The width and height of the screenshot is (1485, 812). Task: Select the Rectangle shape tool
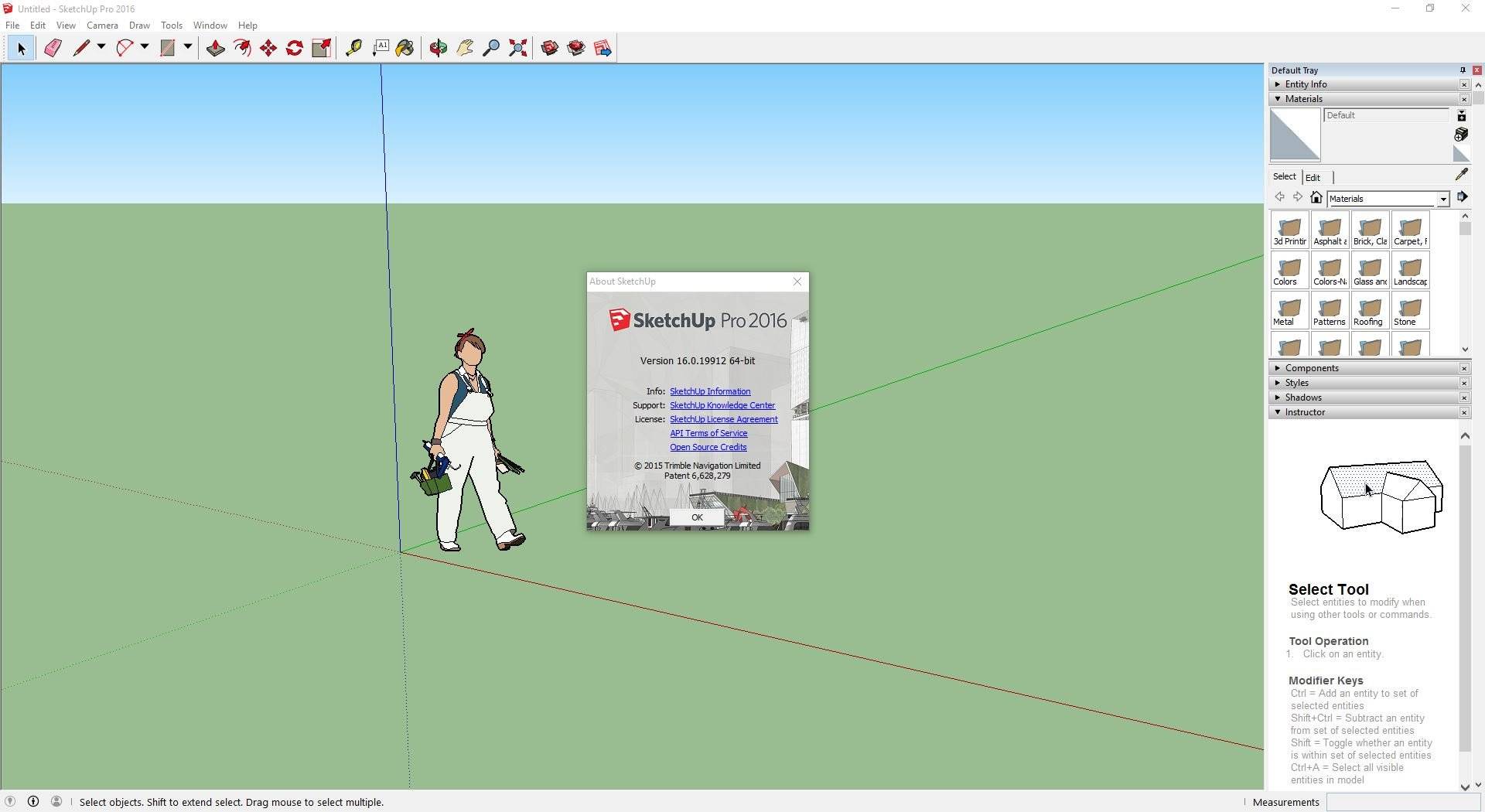click(167, 48)
